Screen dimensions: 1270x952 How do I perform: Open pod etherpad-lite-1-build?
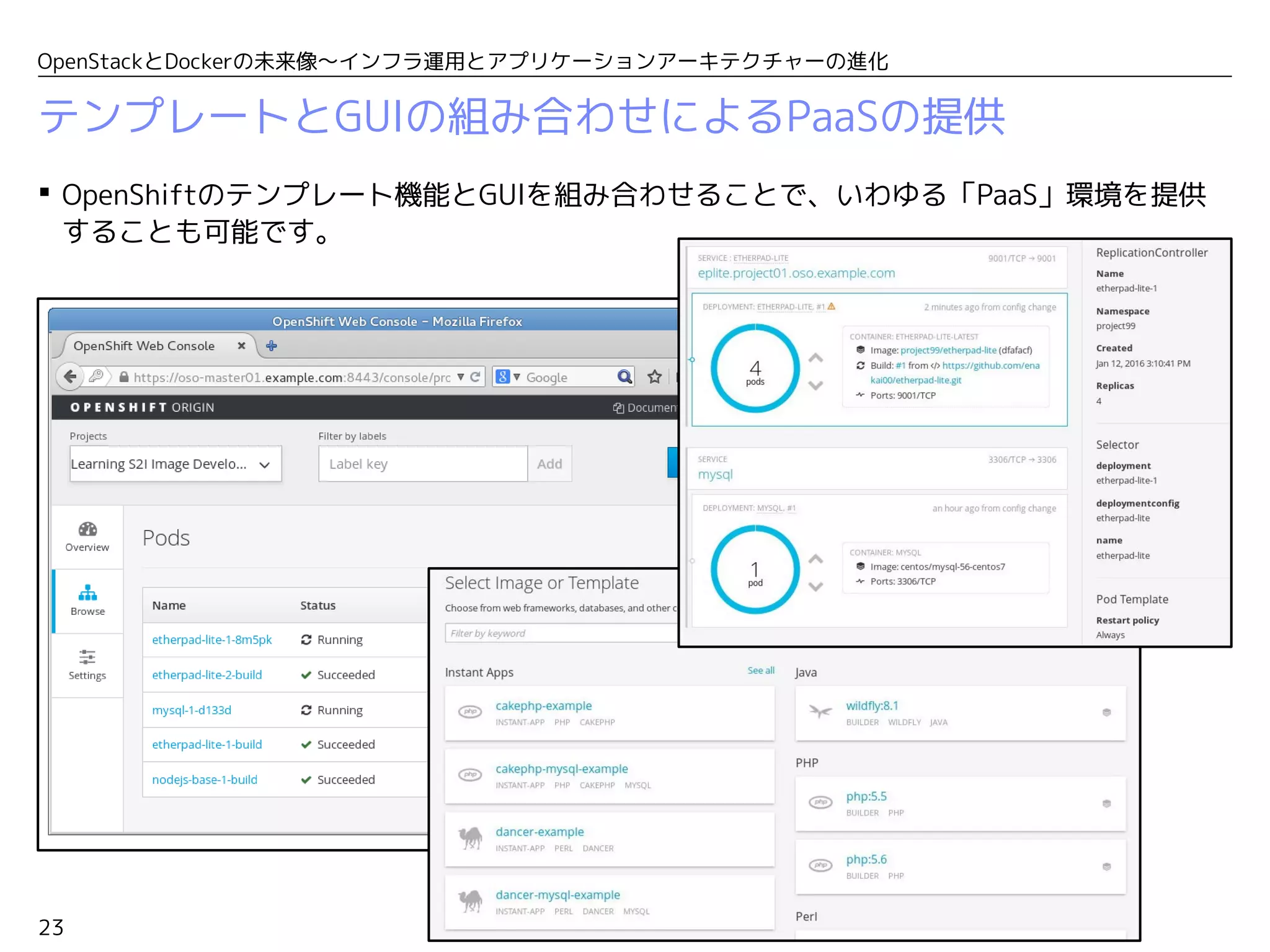(207, 744)
